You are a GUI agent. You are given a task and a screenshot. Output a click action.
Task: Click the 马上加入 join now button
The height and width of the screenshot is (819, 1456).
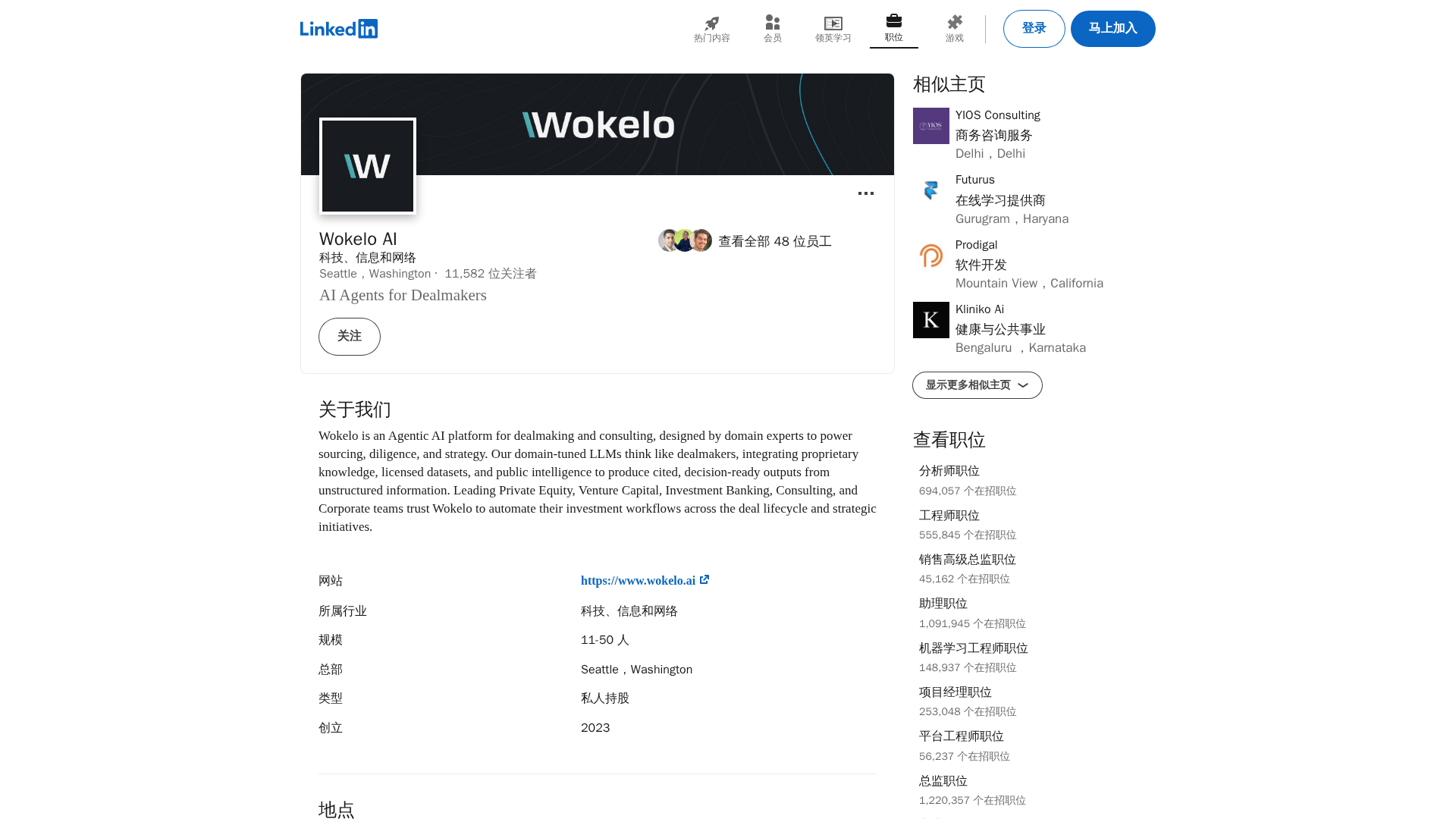1112,29
